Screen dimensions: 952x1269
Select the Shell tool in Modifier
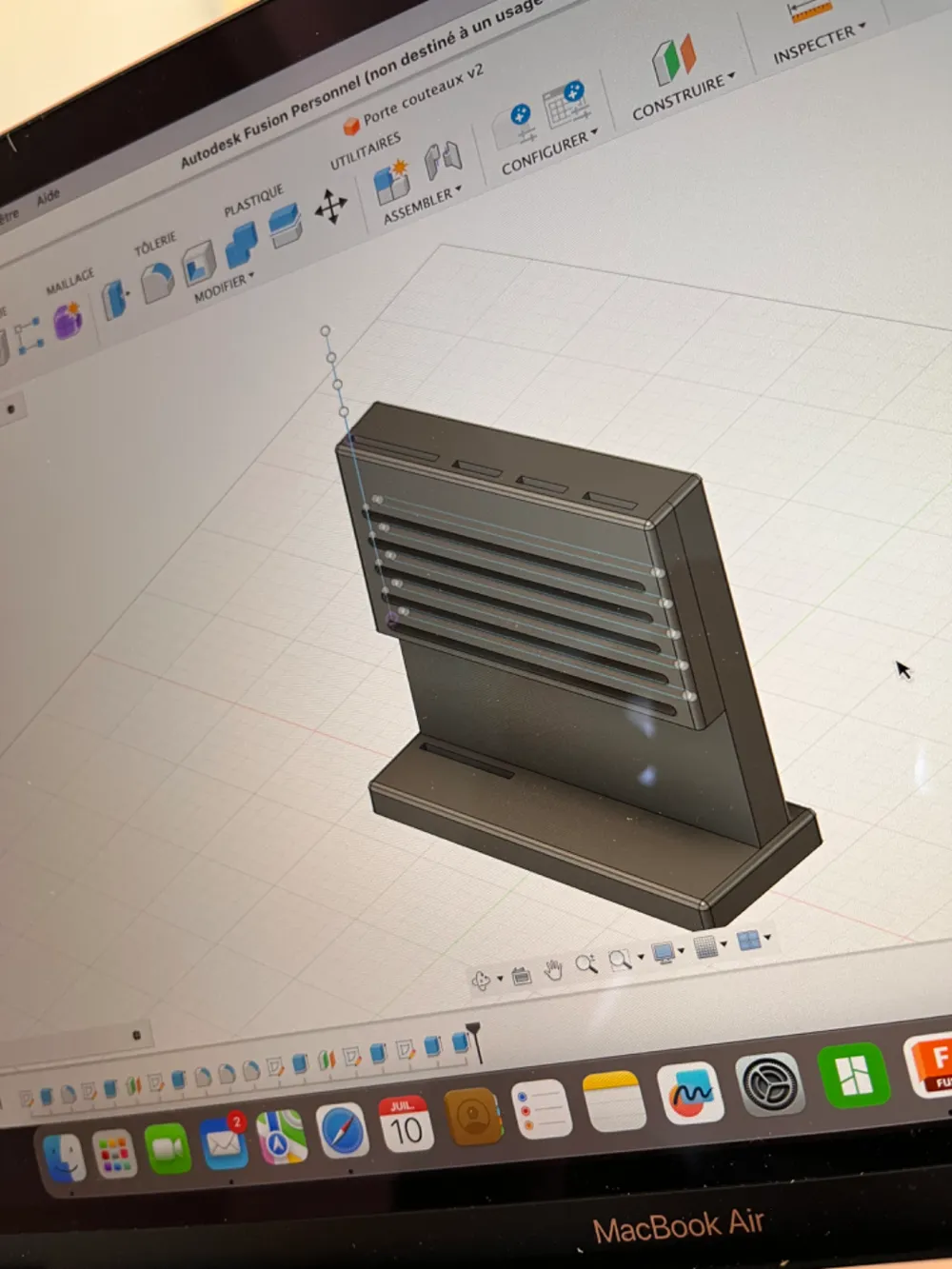point(199,262)
